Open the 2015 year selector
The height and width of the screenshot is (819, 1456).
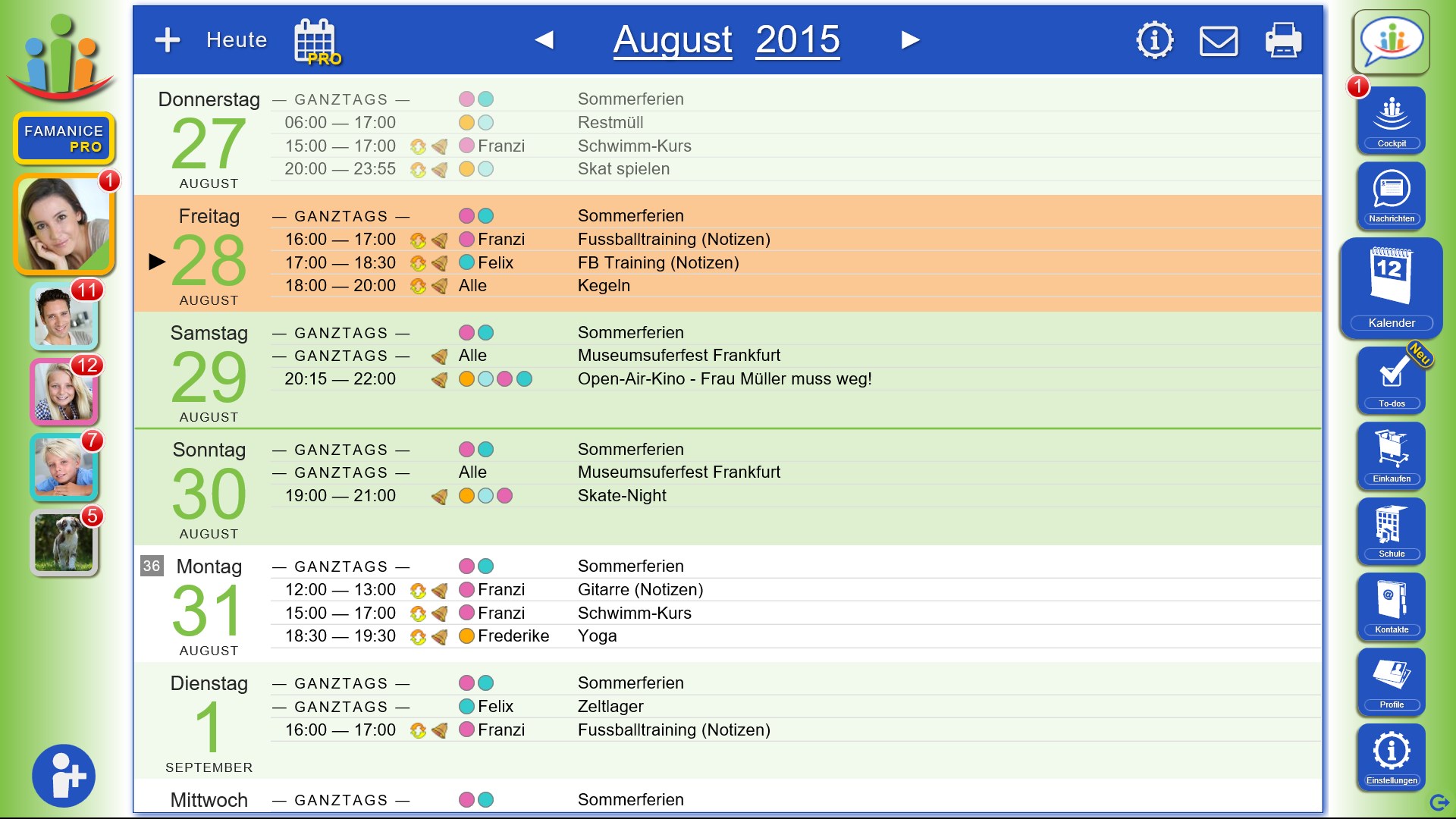pos(797,39)
